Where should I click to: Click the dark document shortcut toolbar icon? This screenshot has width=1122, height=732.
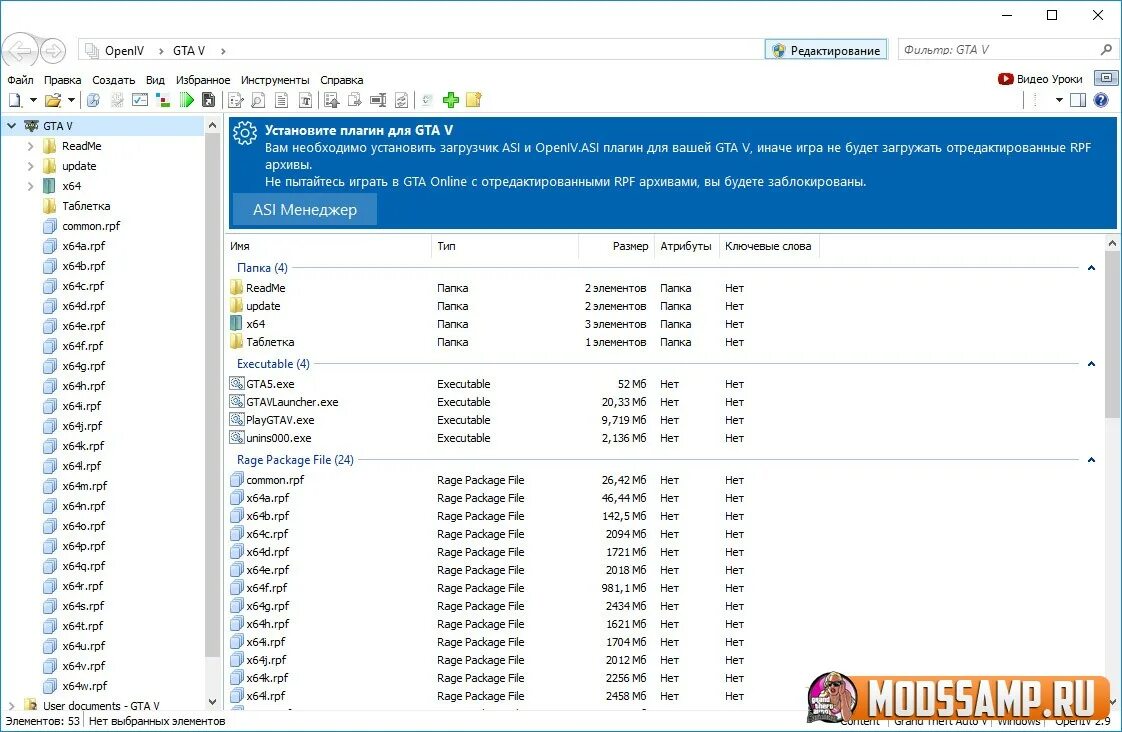pyautogui.click(x=209, y=100)
